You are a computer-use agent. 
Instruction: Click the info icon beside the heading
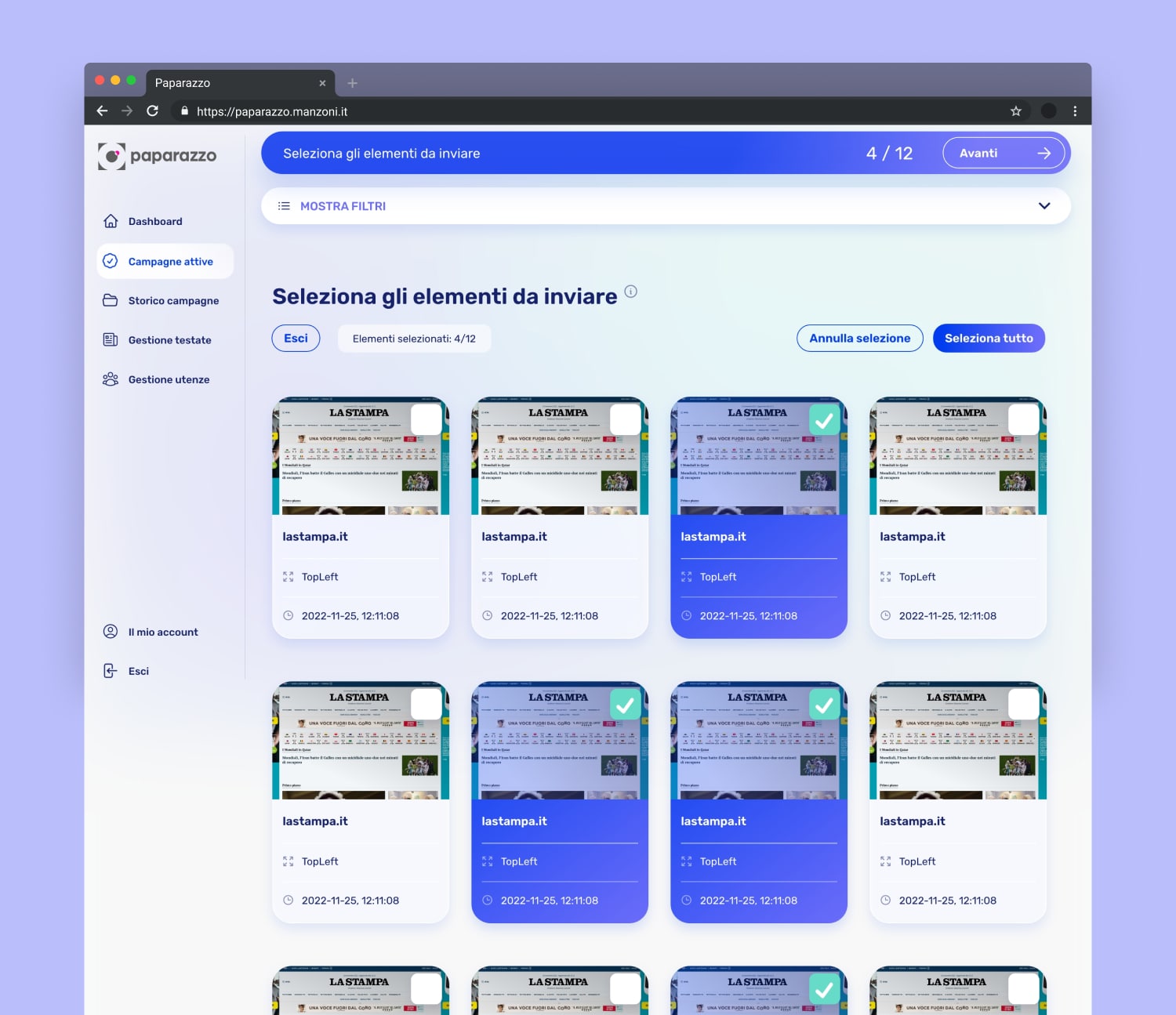click(630, 292)
